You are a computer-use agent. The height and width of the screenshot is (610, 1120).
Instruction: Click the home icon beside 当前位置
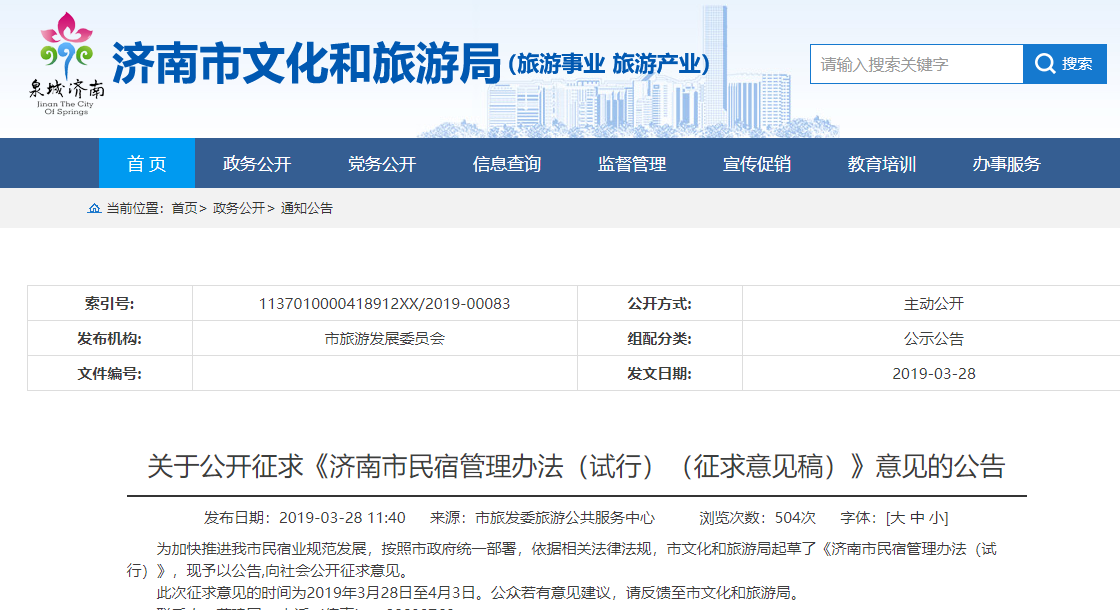94,208
